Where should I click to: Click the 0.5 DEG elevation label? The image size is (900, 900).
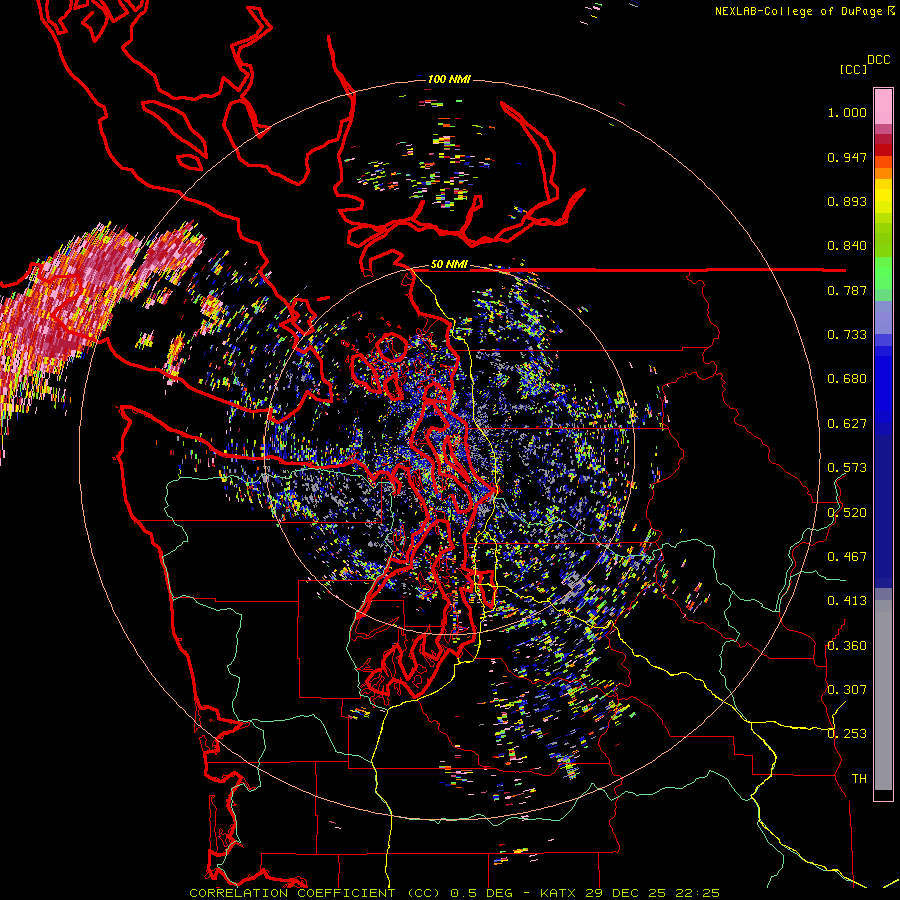[x=483, y=893]
